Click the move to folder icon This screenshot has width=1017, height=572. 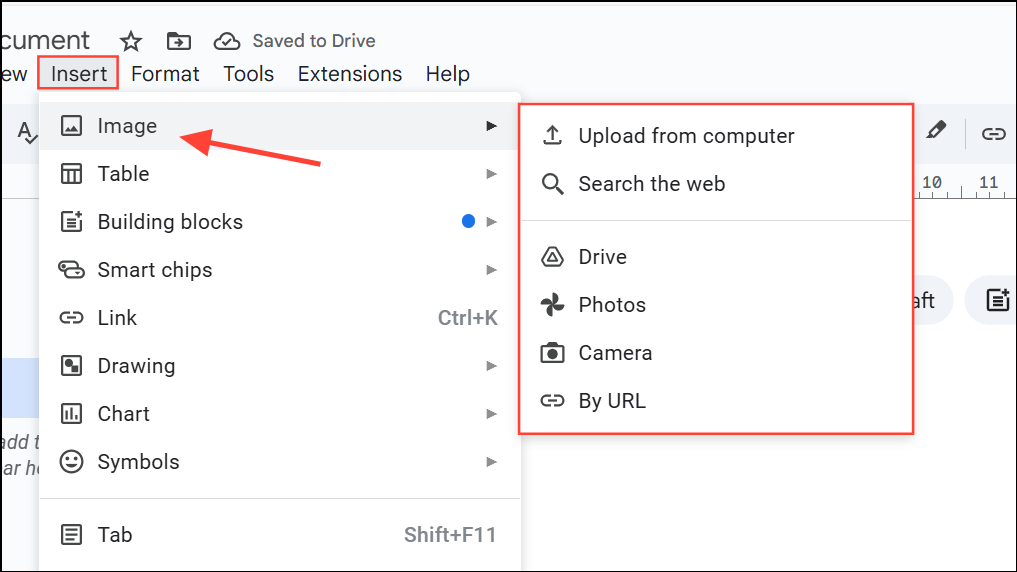pos(179,41)
